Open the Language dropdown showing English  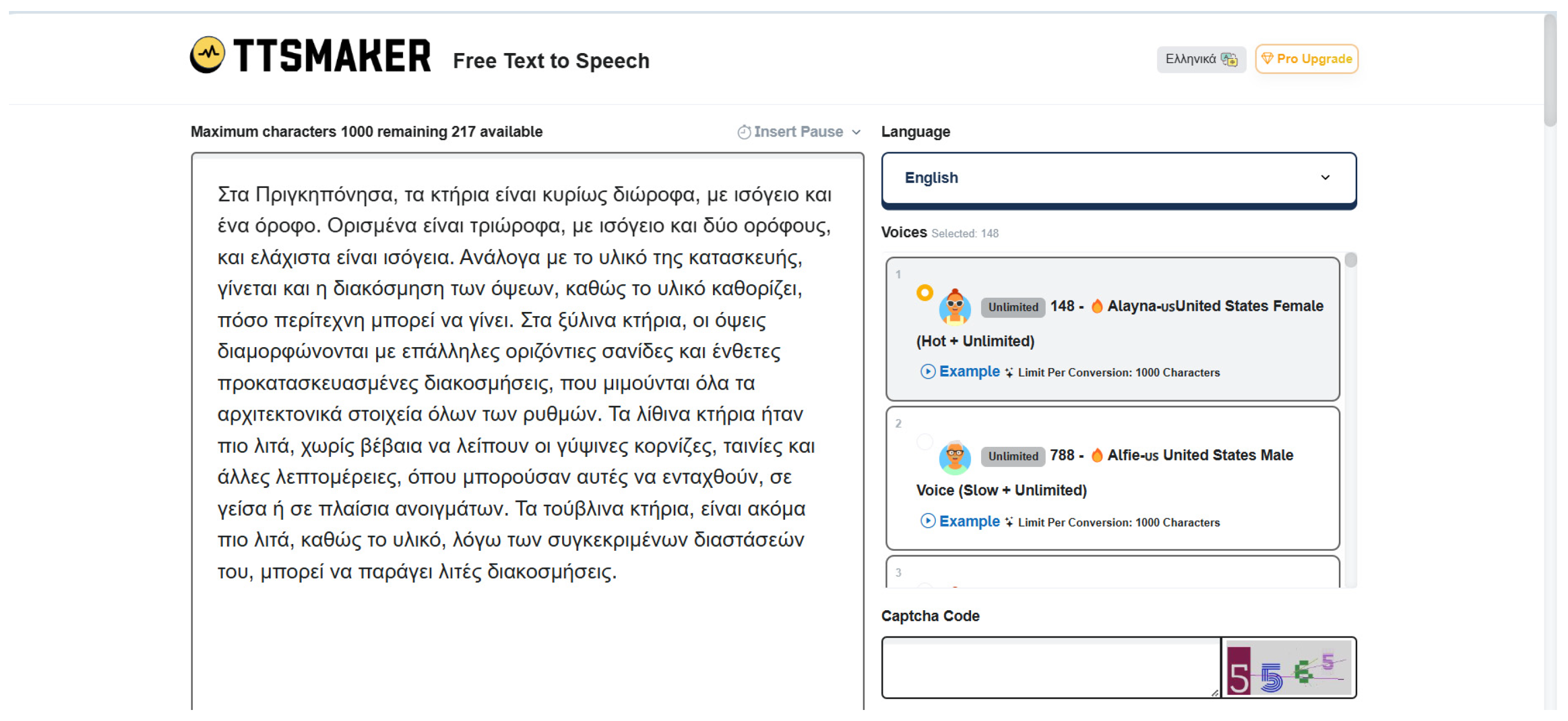coord(1118,177)
